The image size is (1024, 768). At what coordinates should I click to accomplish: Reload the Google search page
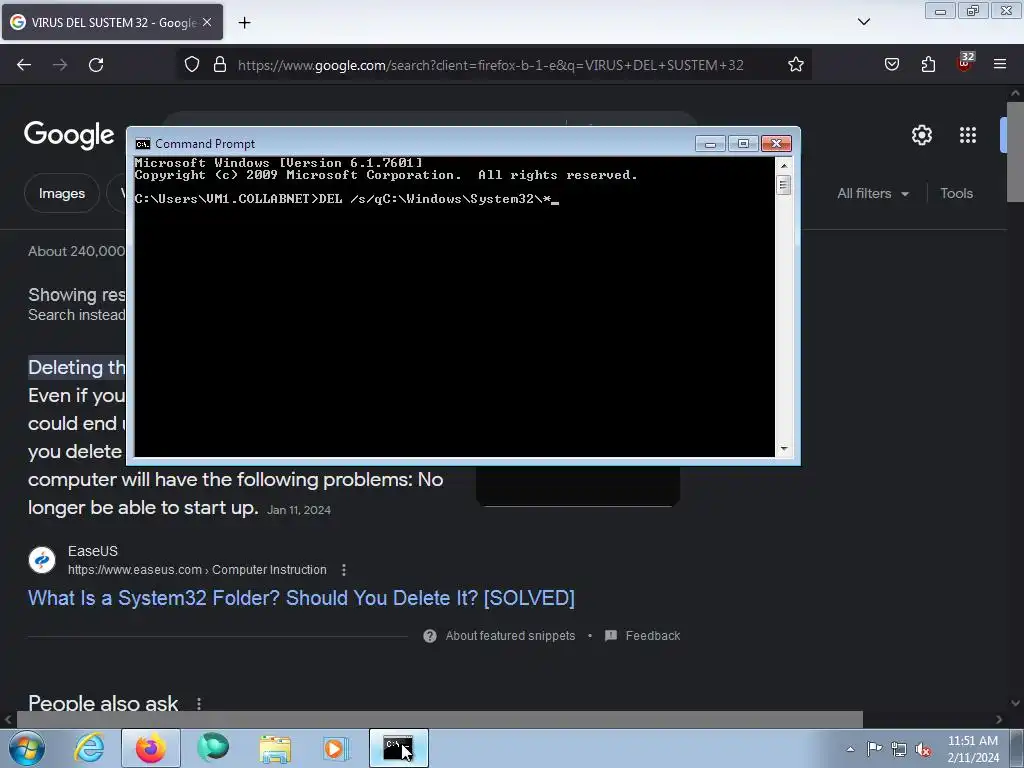[x=96, y=65]
